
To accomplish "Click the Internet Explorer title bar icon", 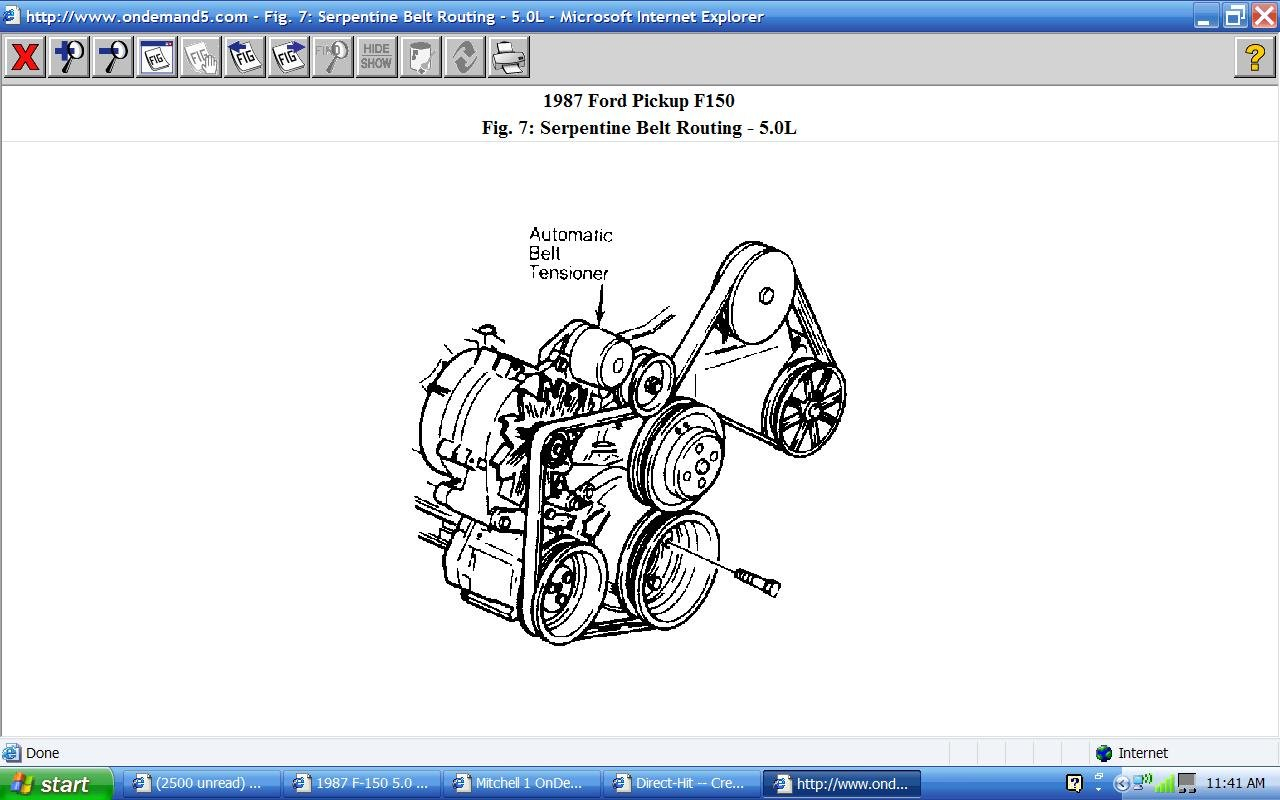I will [x=11, y=16].
